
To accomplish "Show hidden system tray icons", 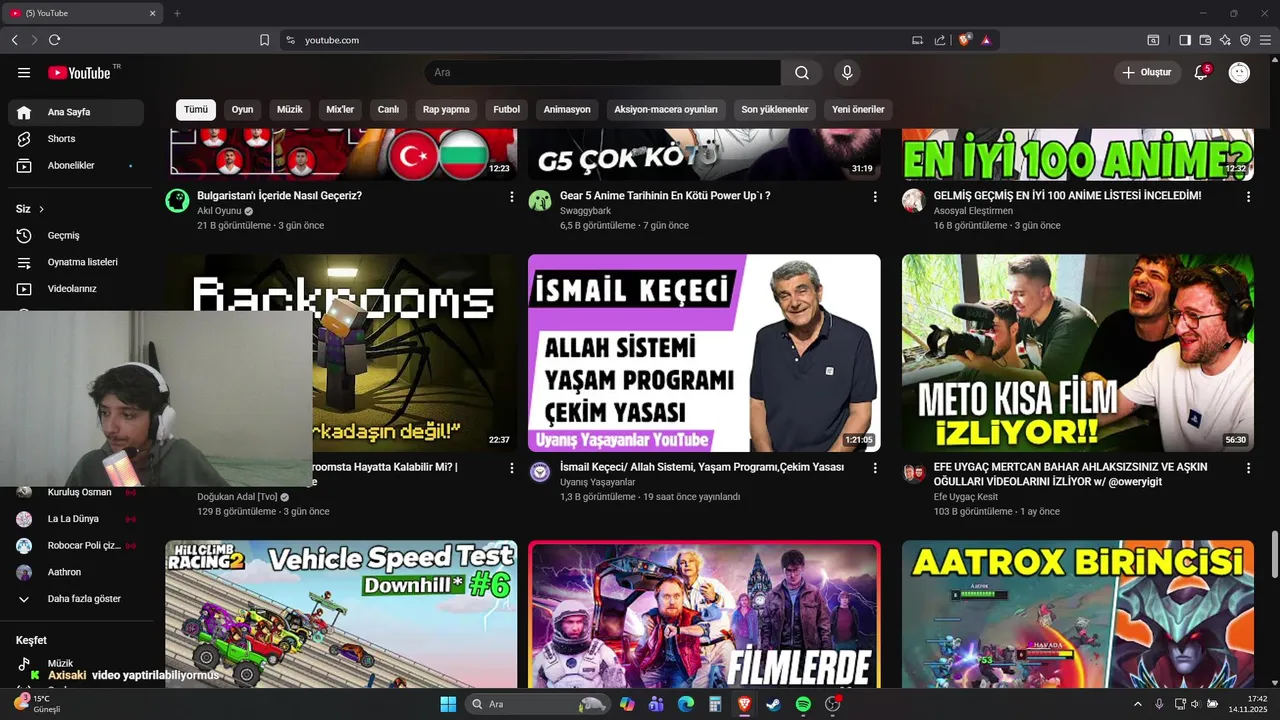I will 1137,704.
